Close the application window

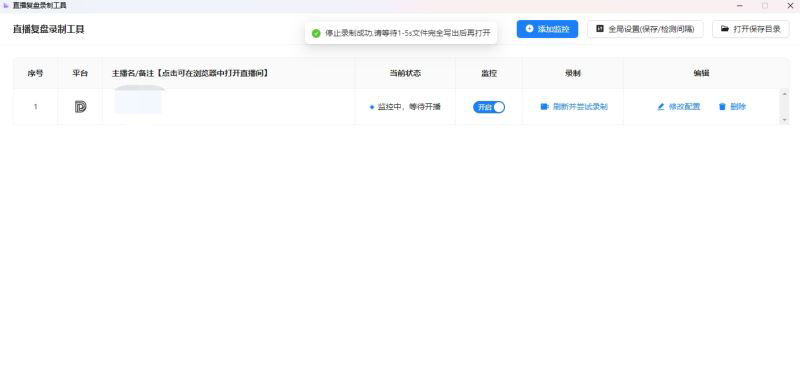tap(789, 6)
